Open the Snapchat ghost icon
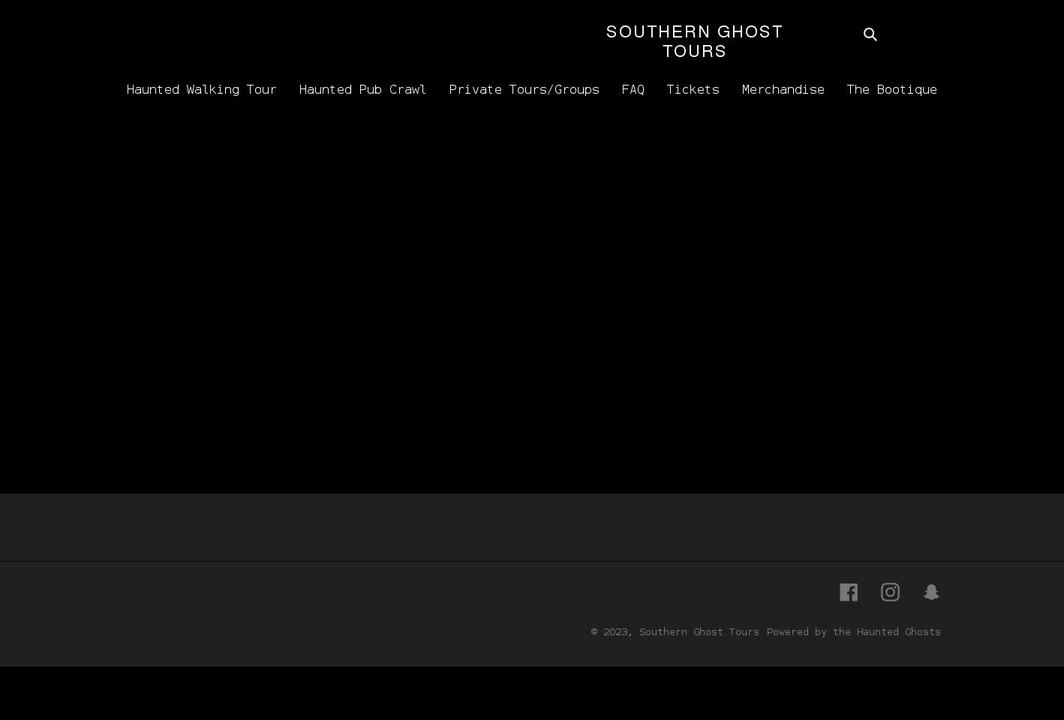 pyautogui.click(x=931, y=592)
